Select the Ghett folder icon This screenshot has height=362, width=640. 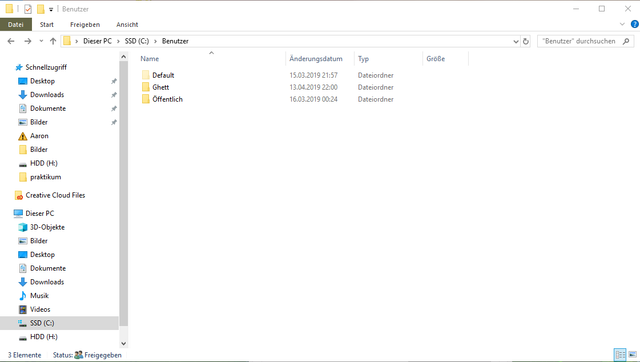click(146, 87)
